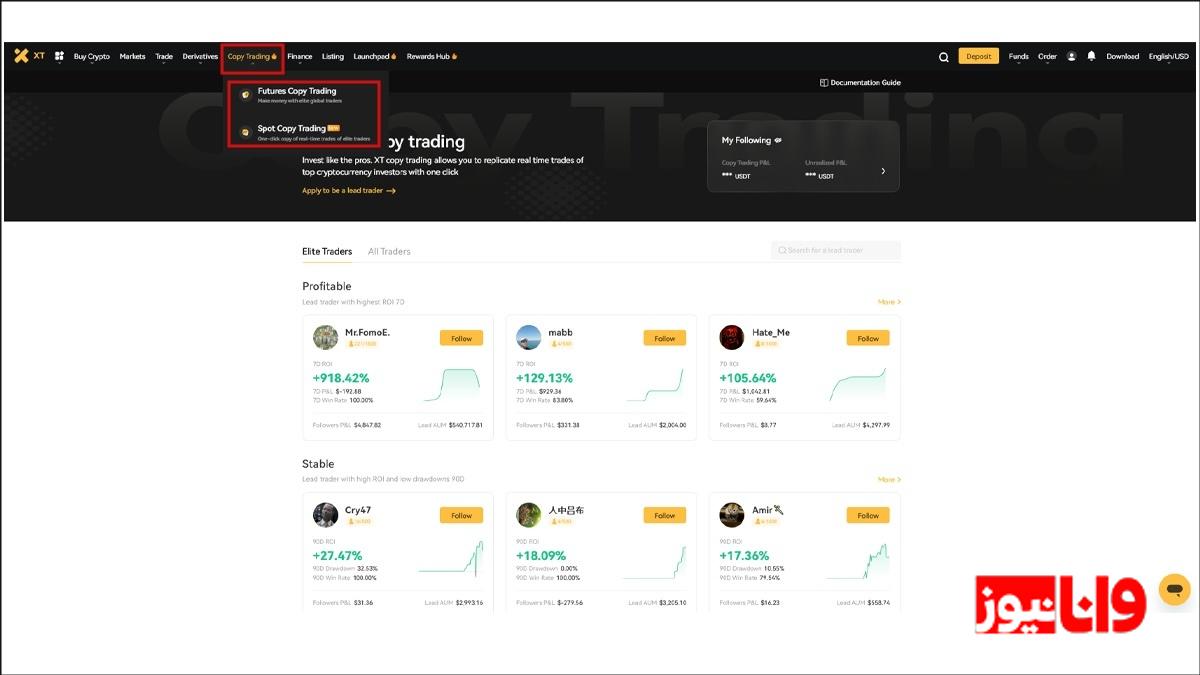Click the Spot Copy Trading icon
Viewport: 1200px width, 675px height.
[246, 132]
